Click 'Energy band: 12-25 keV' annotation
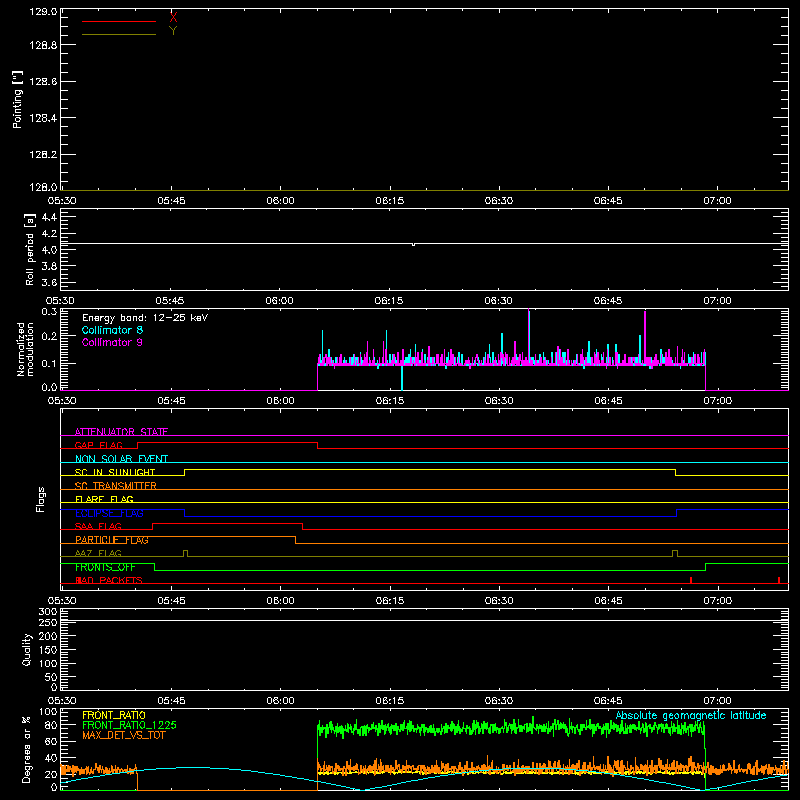 (x=145, y=318)
